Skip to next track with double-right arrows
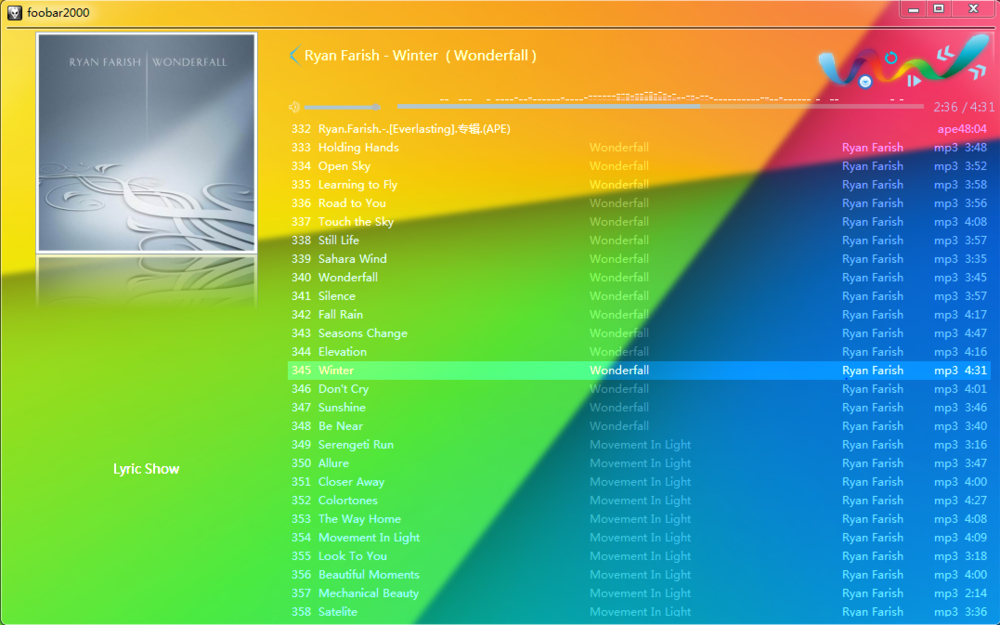 tap(977, 71)
